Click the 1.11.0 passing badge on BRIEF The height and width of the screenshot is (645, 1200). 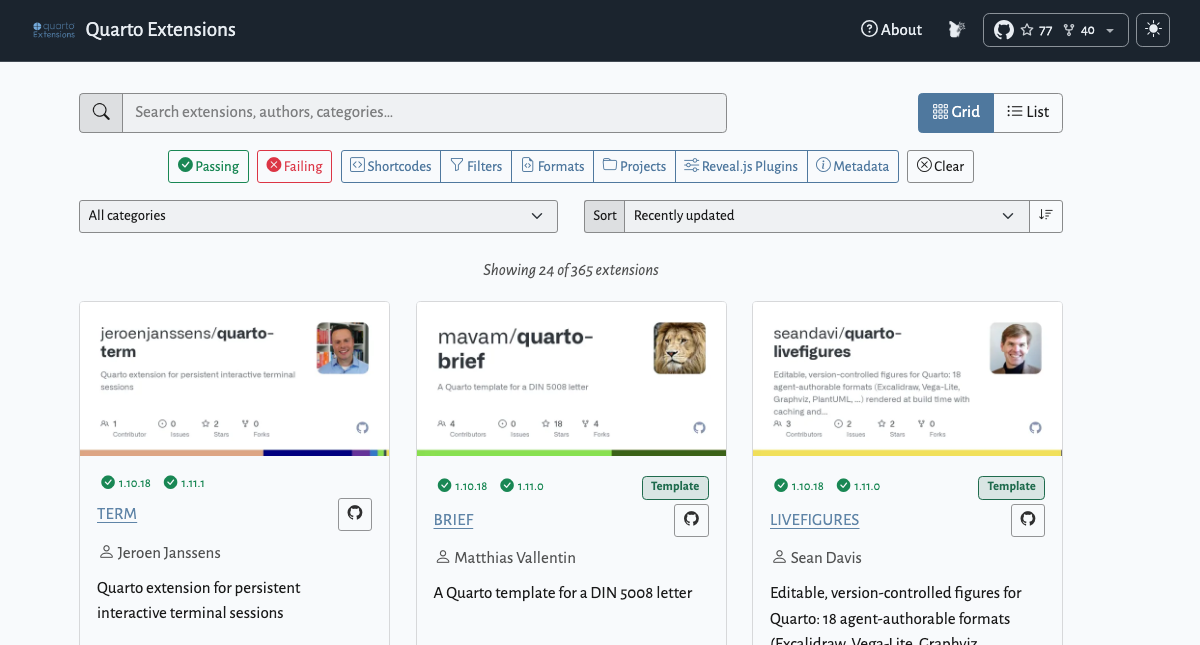click(x=522, y=486)
